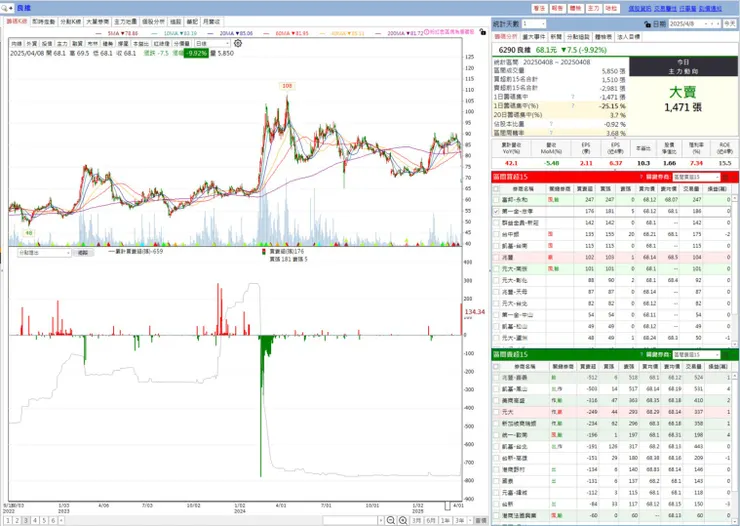Toggle the 投信 indicator button
The height and width of the screenshot is (526, 740).
pyautogui.click(x=47, y=43)
